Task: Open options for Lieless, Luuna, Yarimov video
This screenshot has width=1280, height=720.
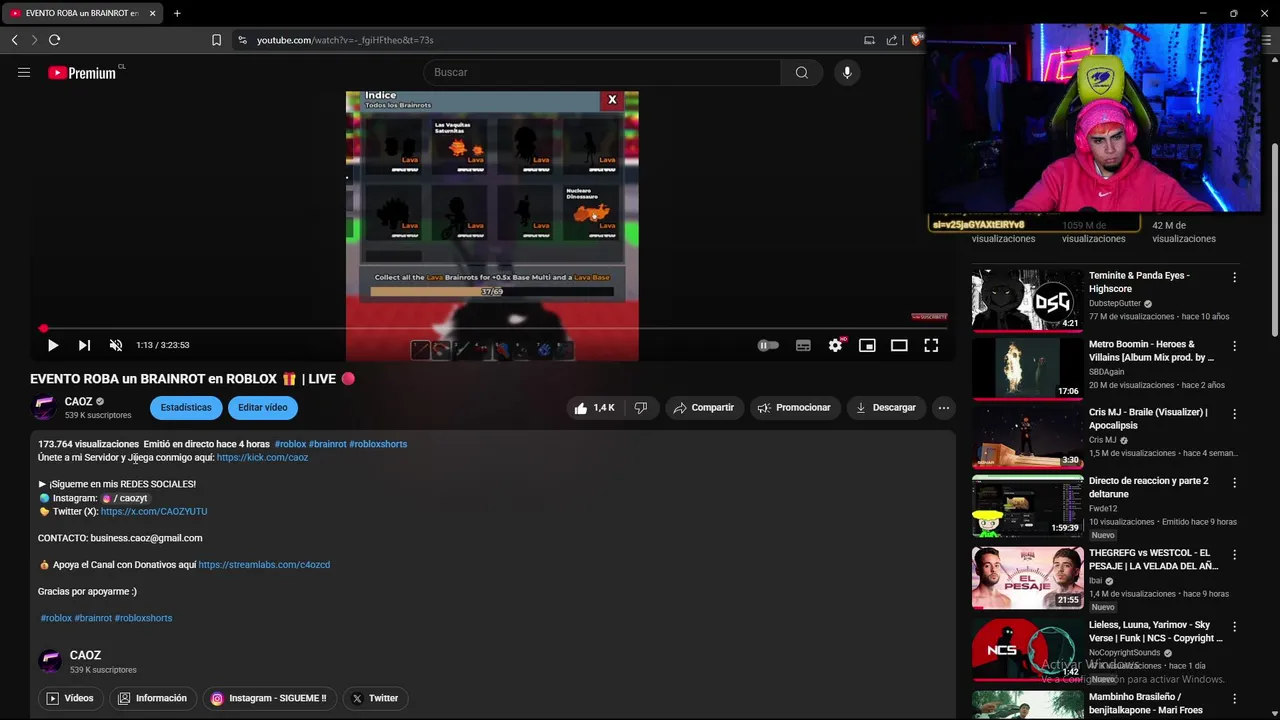Action: point(1234,627)
